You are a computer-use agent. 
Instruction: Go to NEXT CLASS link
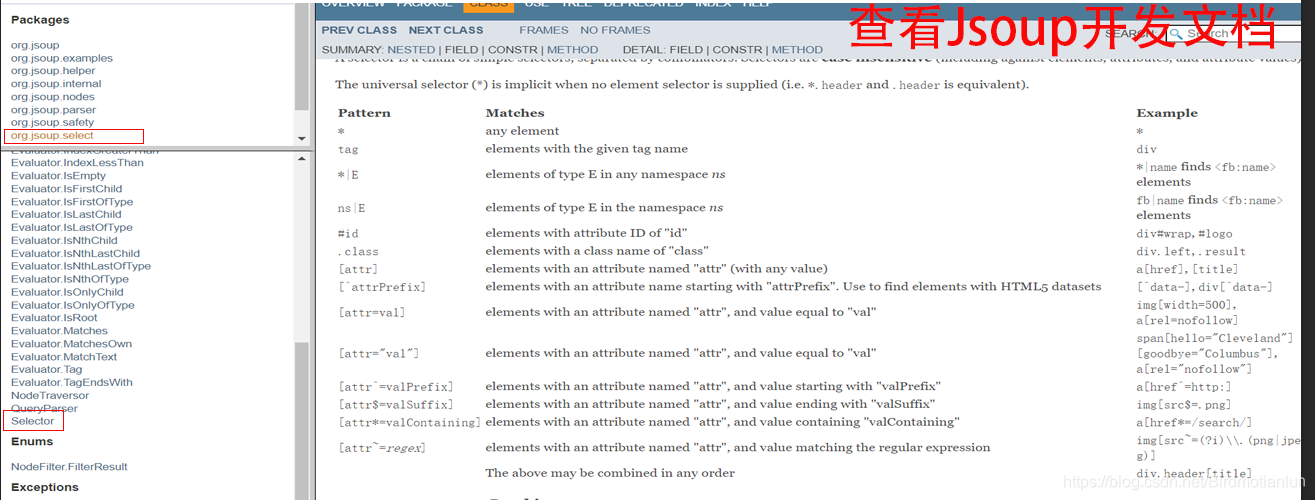click(446, 30)
